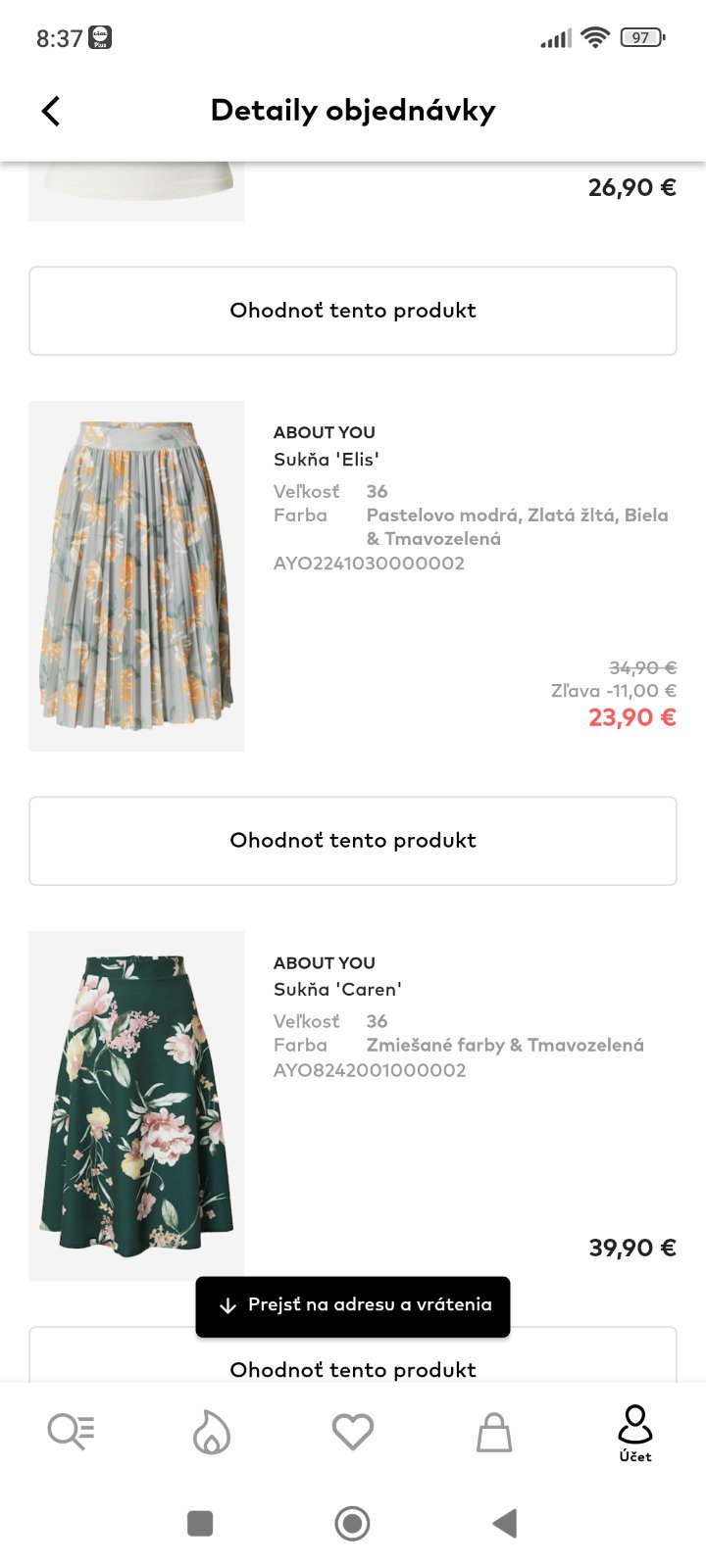Open the green floral Caren skirt image

[136, 1105]
